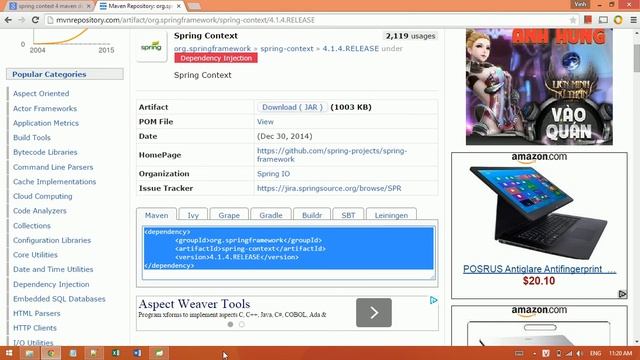Select second carousel dot in Aspect Weaver ad

242,324
